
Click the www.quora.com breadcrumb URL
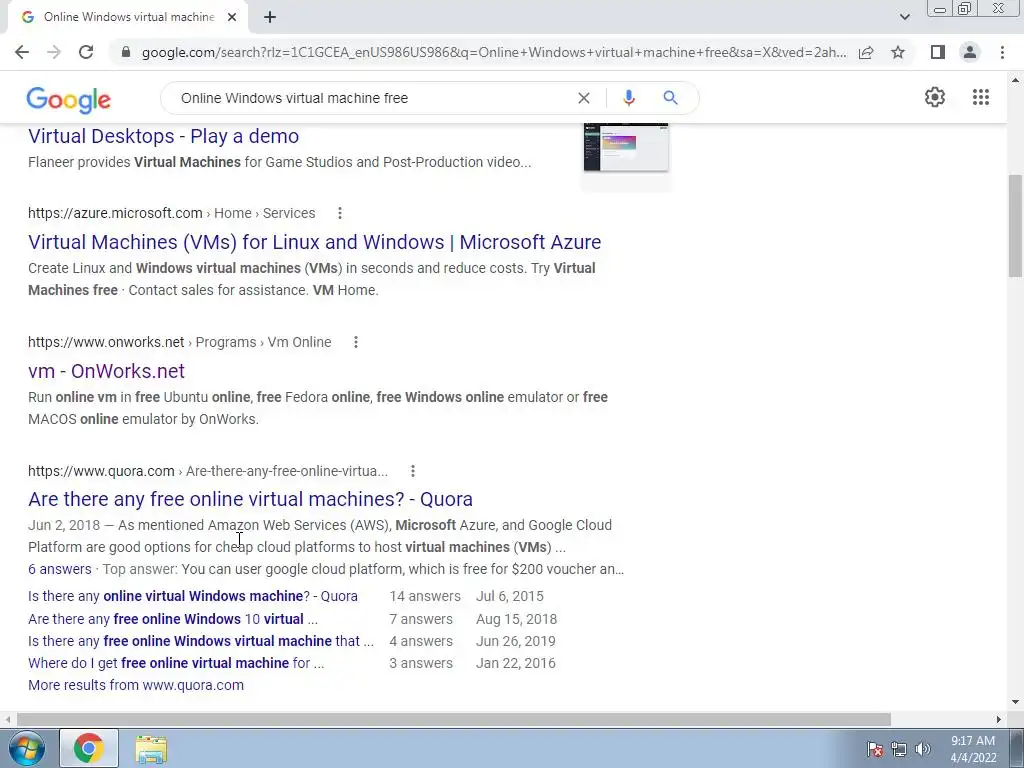point(208,471)
